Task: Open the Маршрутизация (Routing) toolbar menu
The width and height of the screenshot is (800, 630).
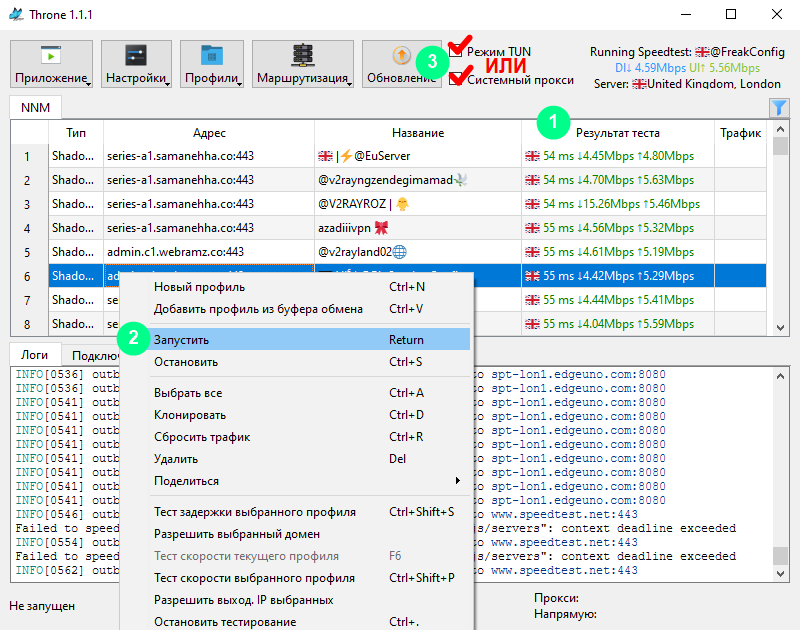Action: click(x=302, y=64)
